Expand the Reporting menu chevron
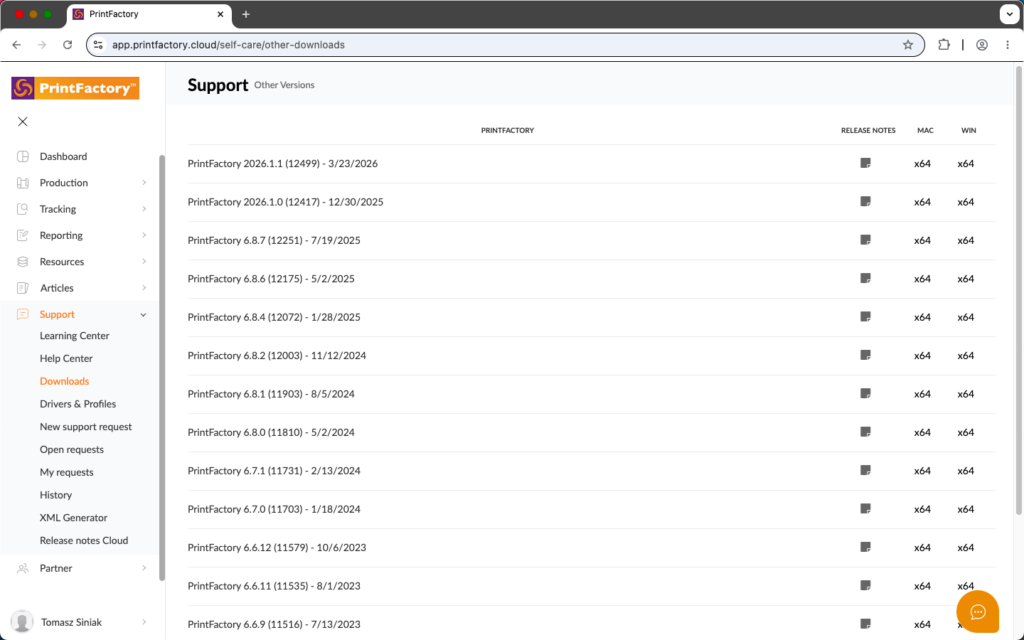 pos(144,235)
